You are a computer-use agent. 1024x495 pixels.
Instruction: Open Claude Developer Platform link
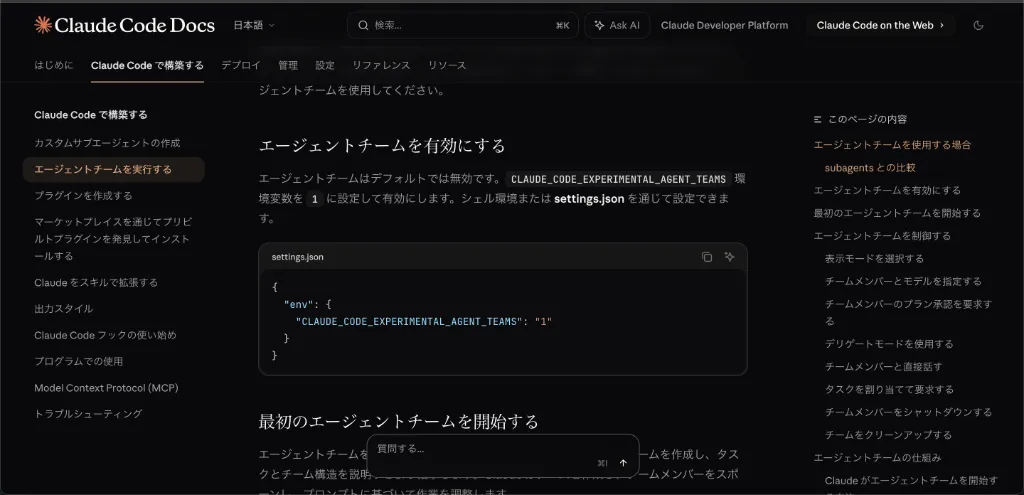pos(724,25)
